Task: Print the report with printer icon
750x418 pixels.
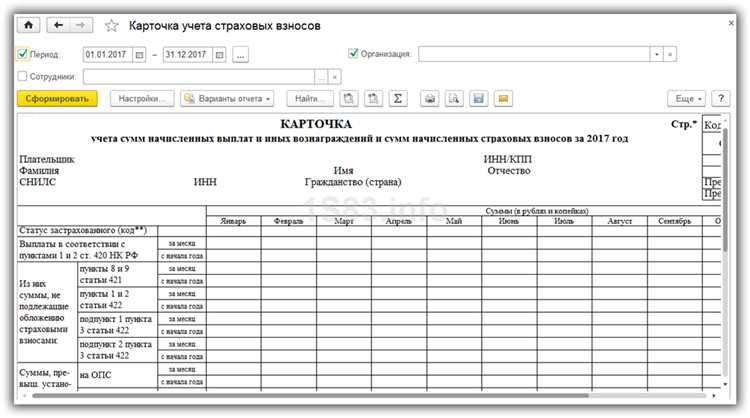Action: click(x=430, y=99)
